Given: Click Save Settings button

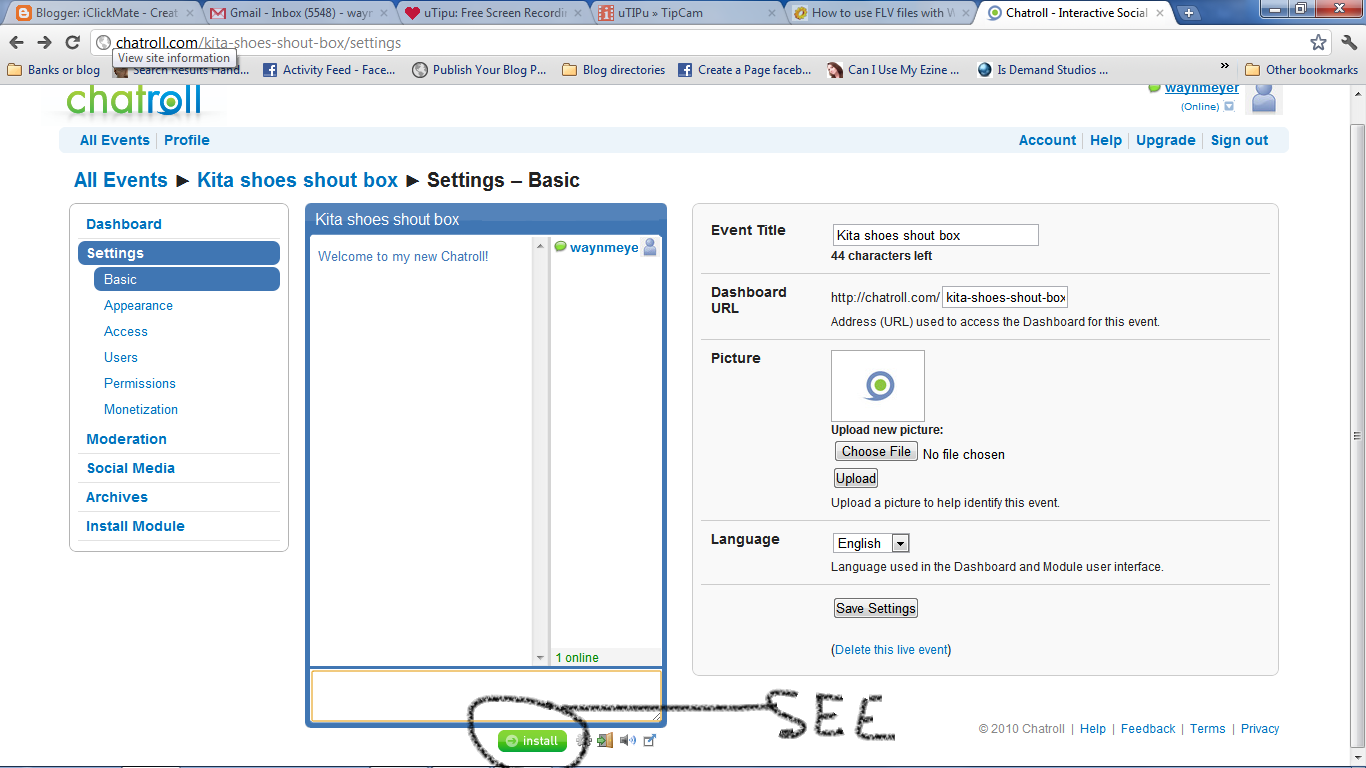Looking at the screenshot, I should (876, 608).
